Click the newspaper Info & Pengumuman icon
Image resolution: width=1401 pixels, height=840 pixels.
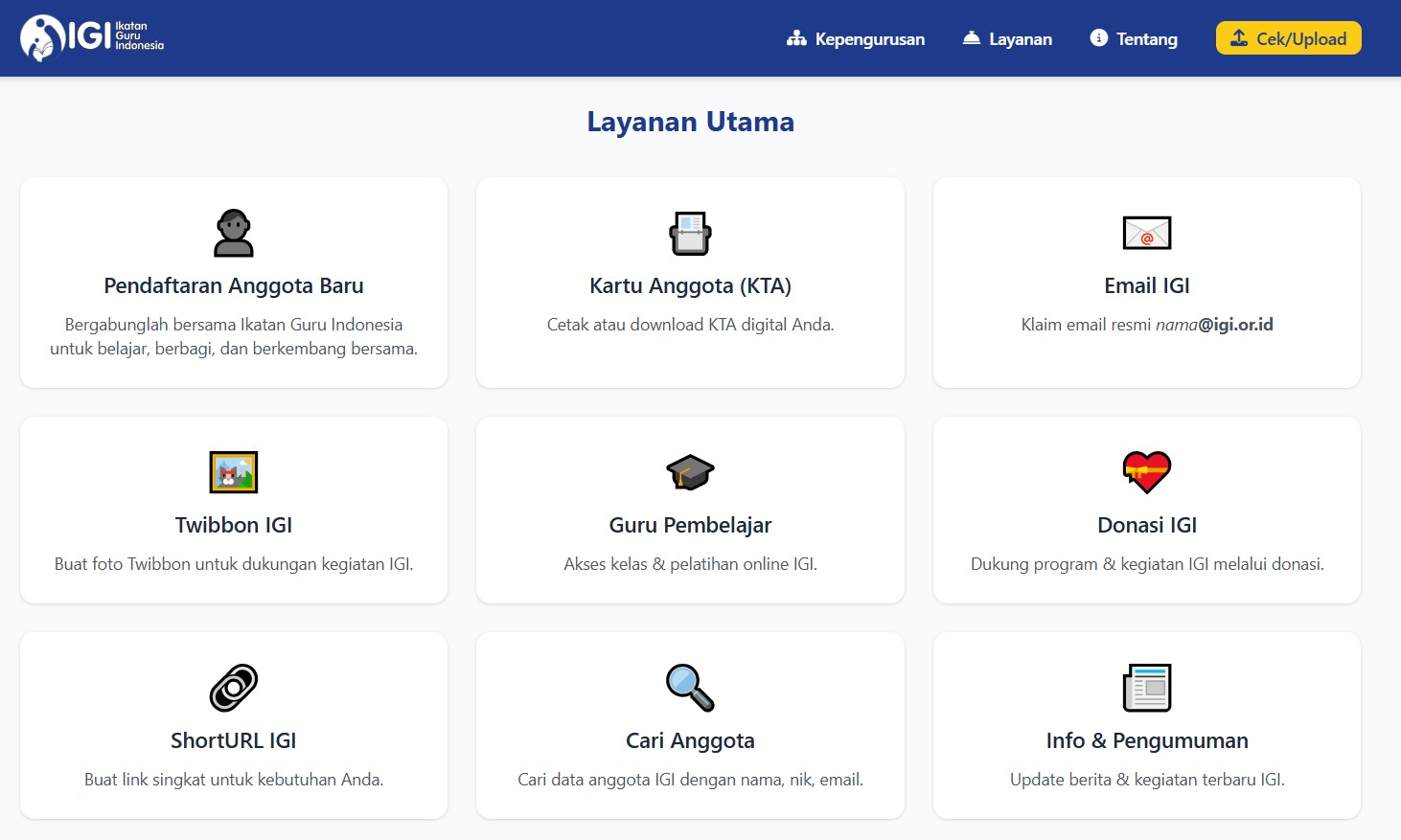coord(1146,688)
